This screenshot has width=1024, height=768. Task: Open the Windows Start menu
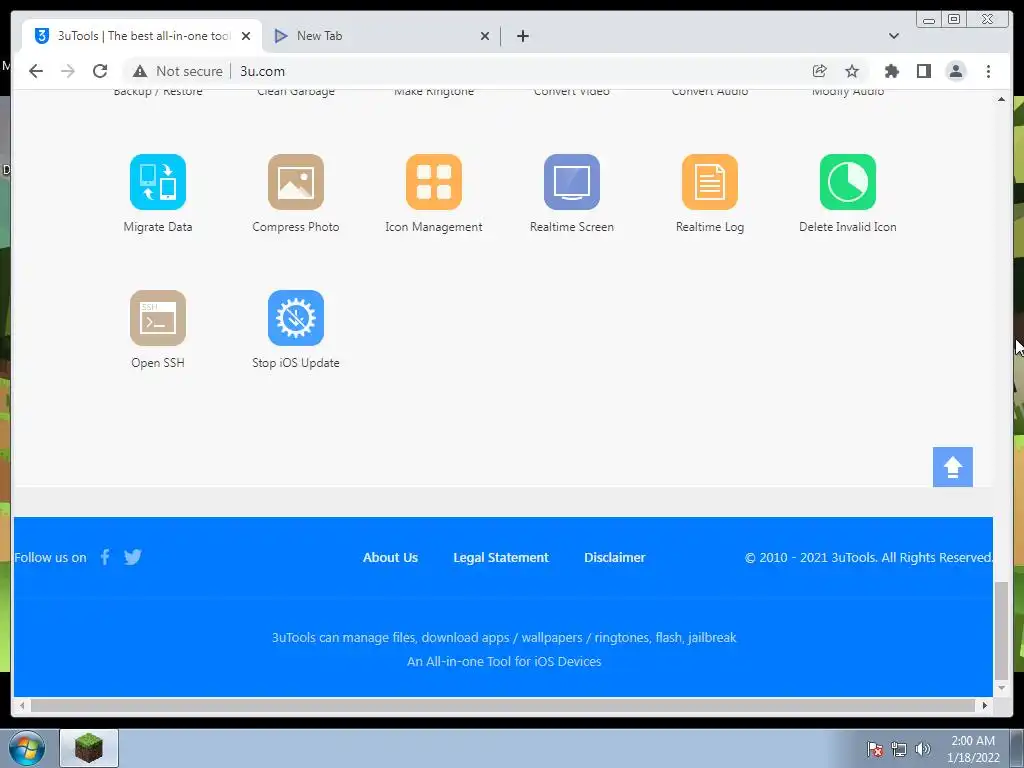pos(27,748)
